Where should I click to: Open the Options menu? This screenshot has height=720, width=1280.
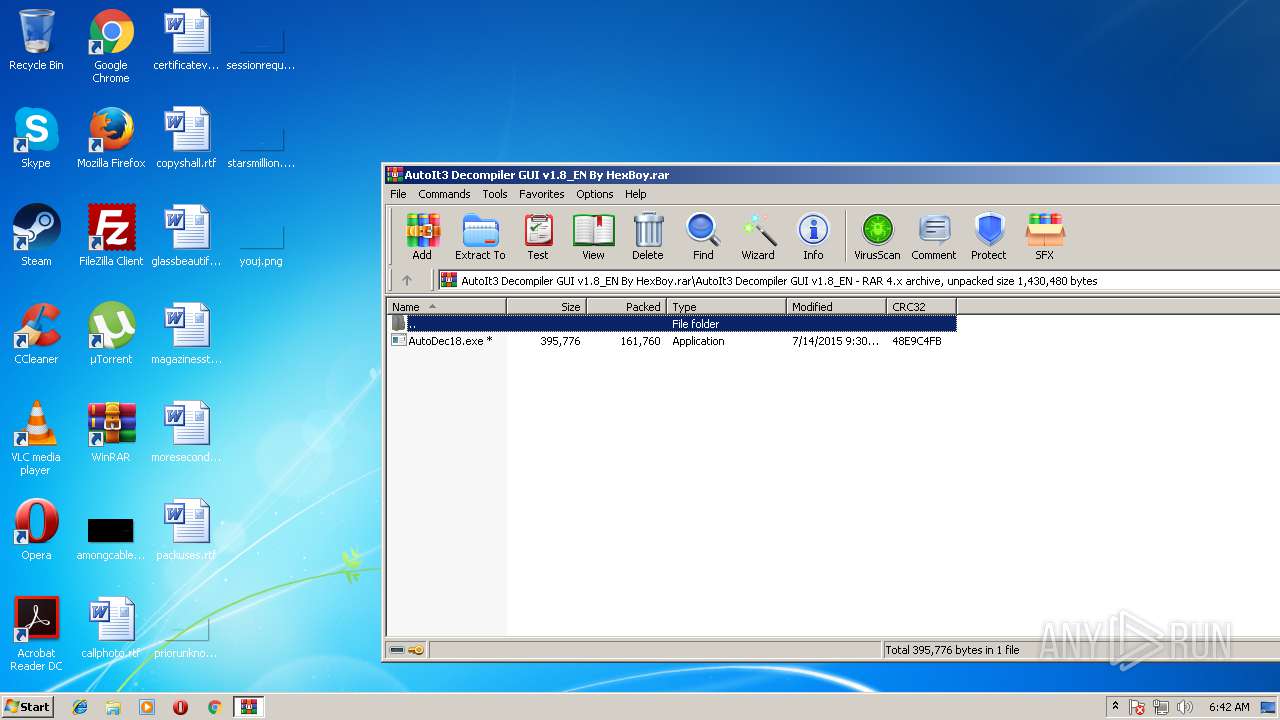[x=595, y=194]
